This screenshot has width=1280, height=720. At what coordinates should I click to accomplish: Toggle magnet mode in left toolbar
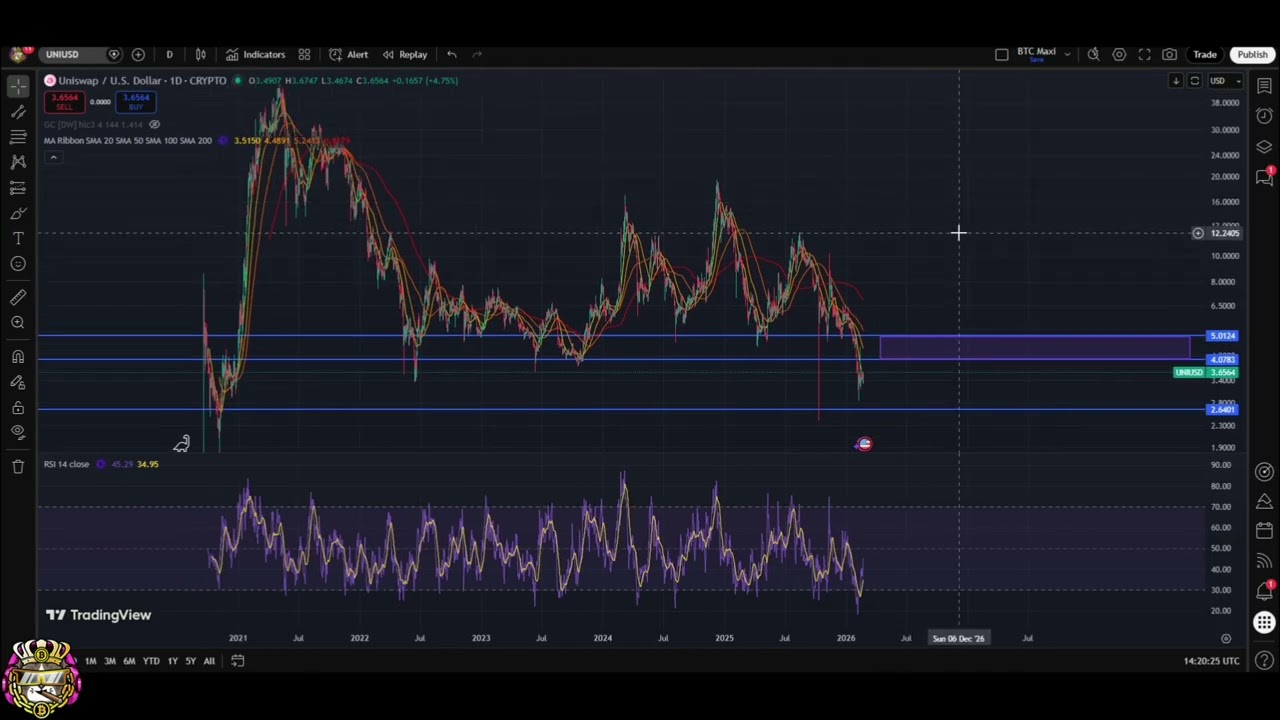[18, 357]
